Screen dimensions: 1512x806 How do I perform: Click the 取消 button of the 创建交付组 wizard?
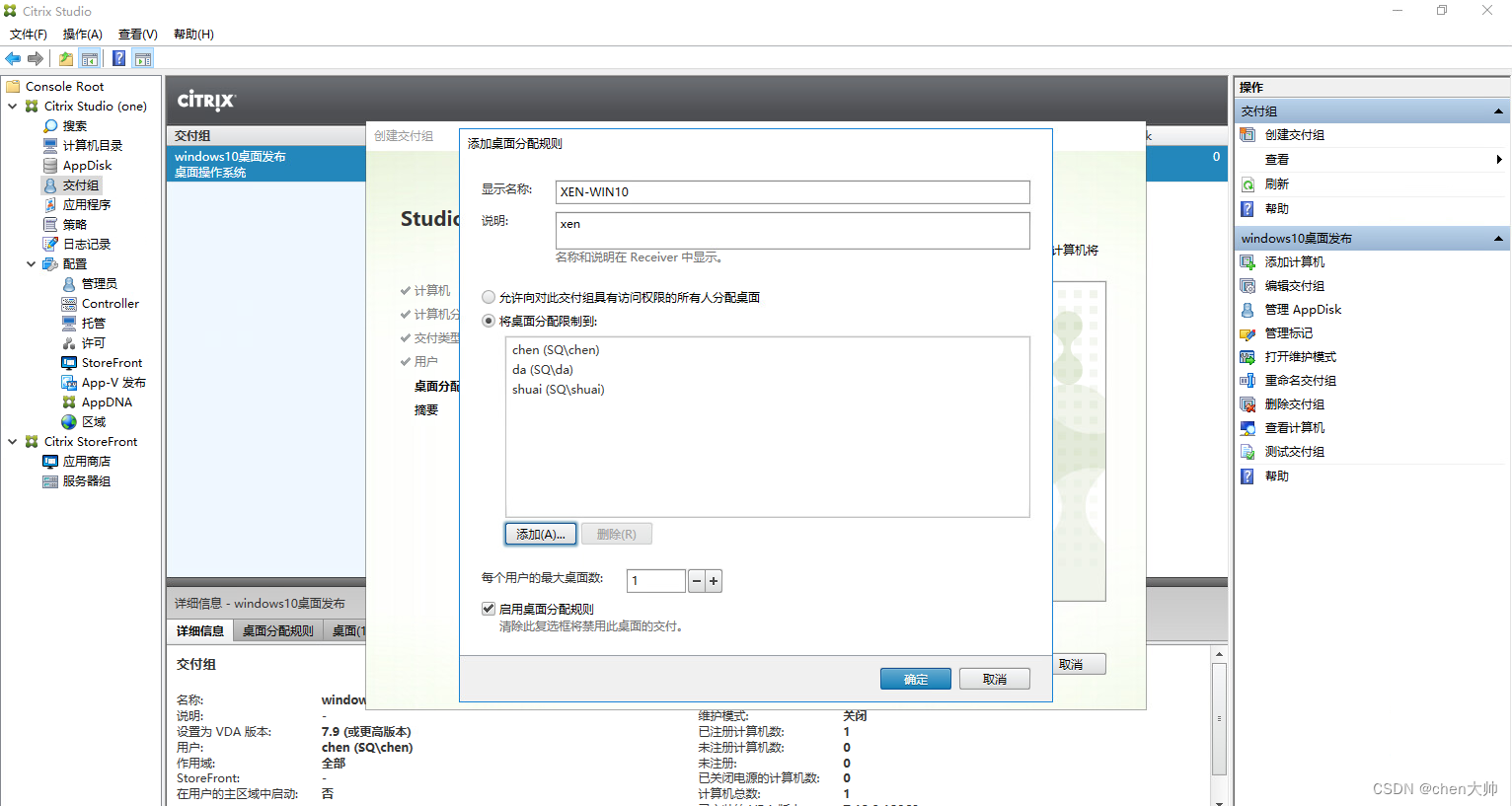pyautogui.click(x=1078, y=664)
